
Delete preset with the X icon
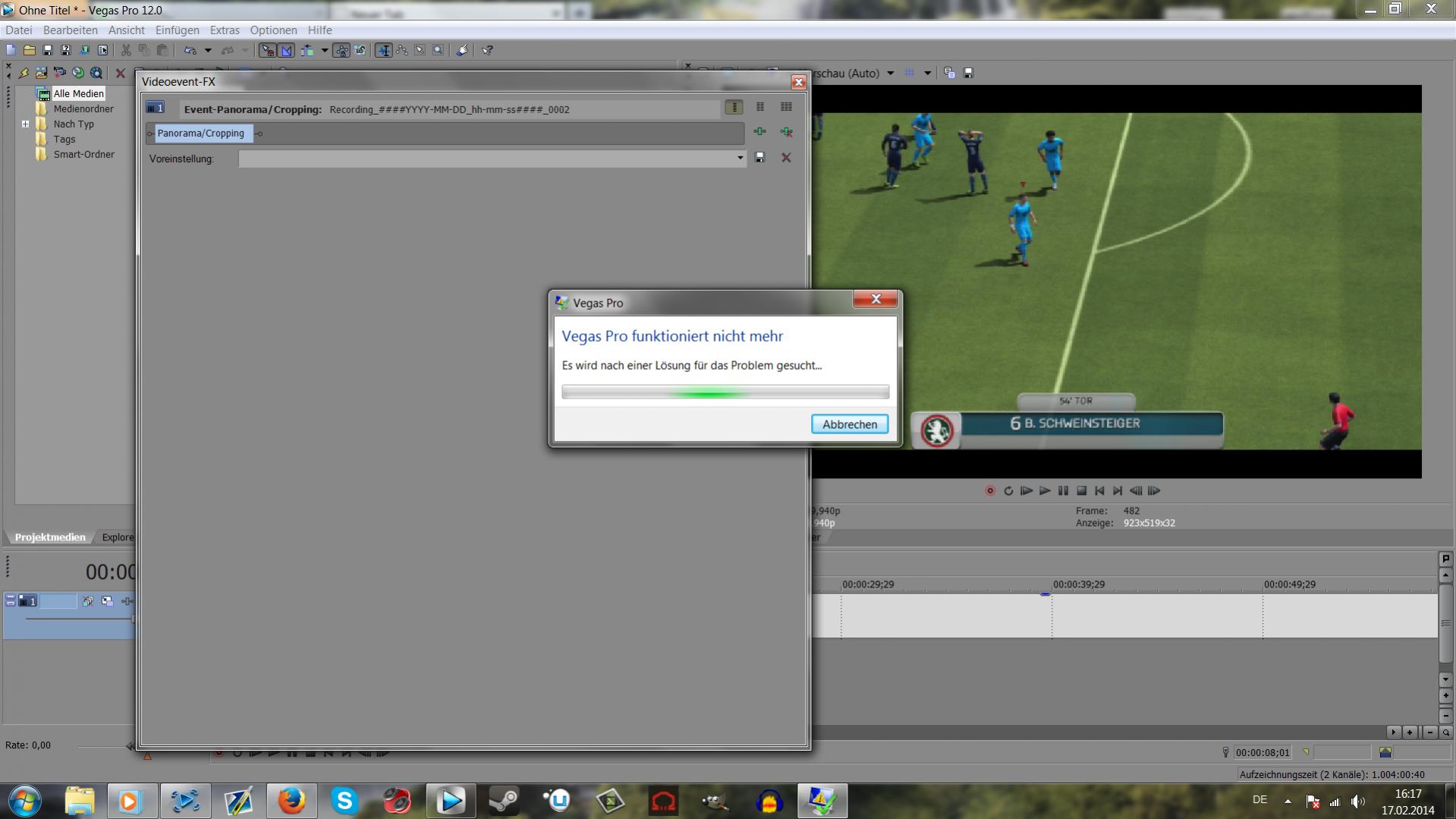click(x=786, y=158)
